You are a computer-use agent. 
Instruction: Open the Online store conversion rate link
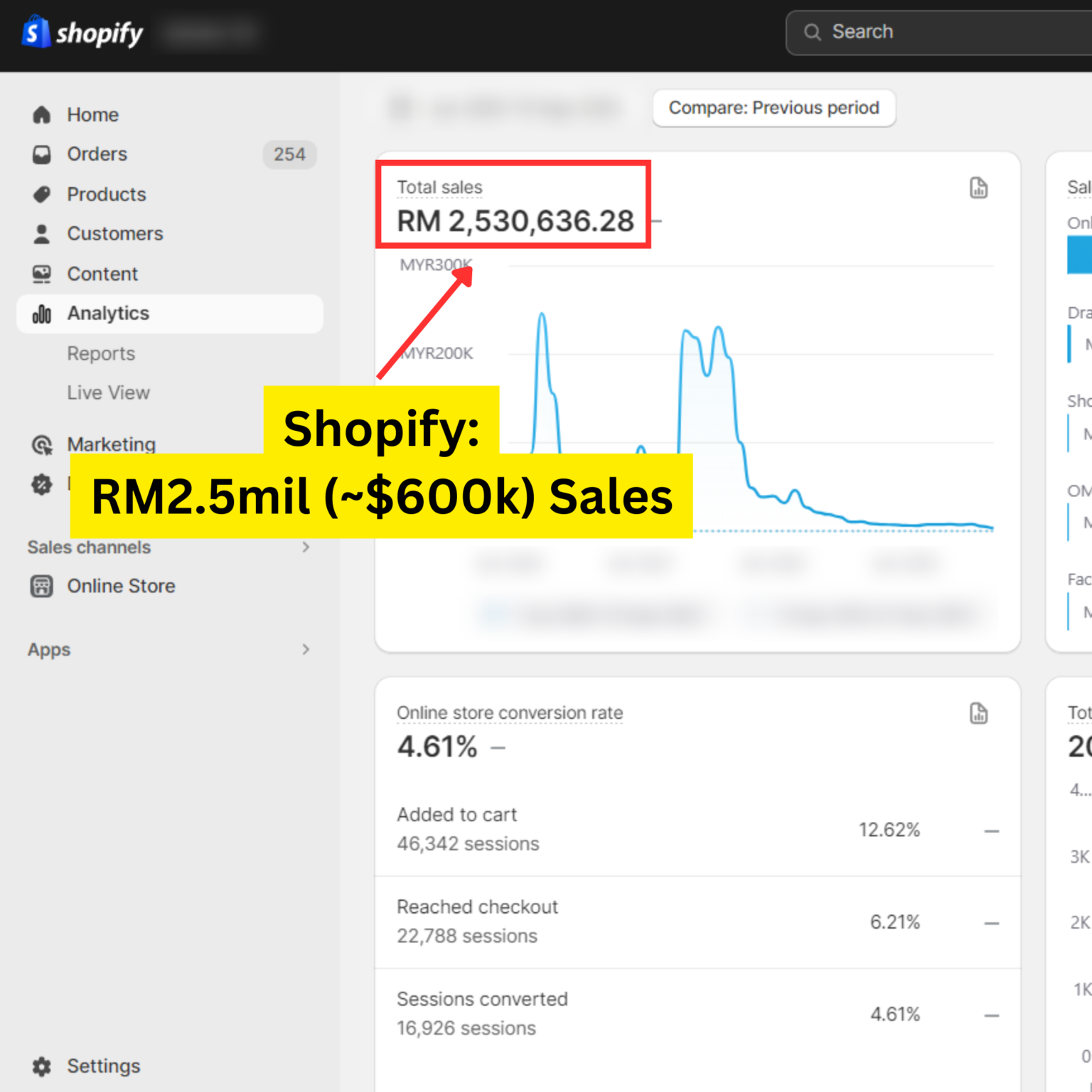point(509,713)
